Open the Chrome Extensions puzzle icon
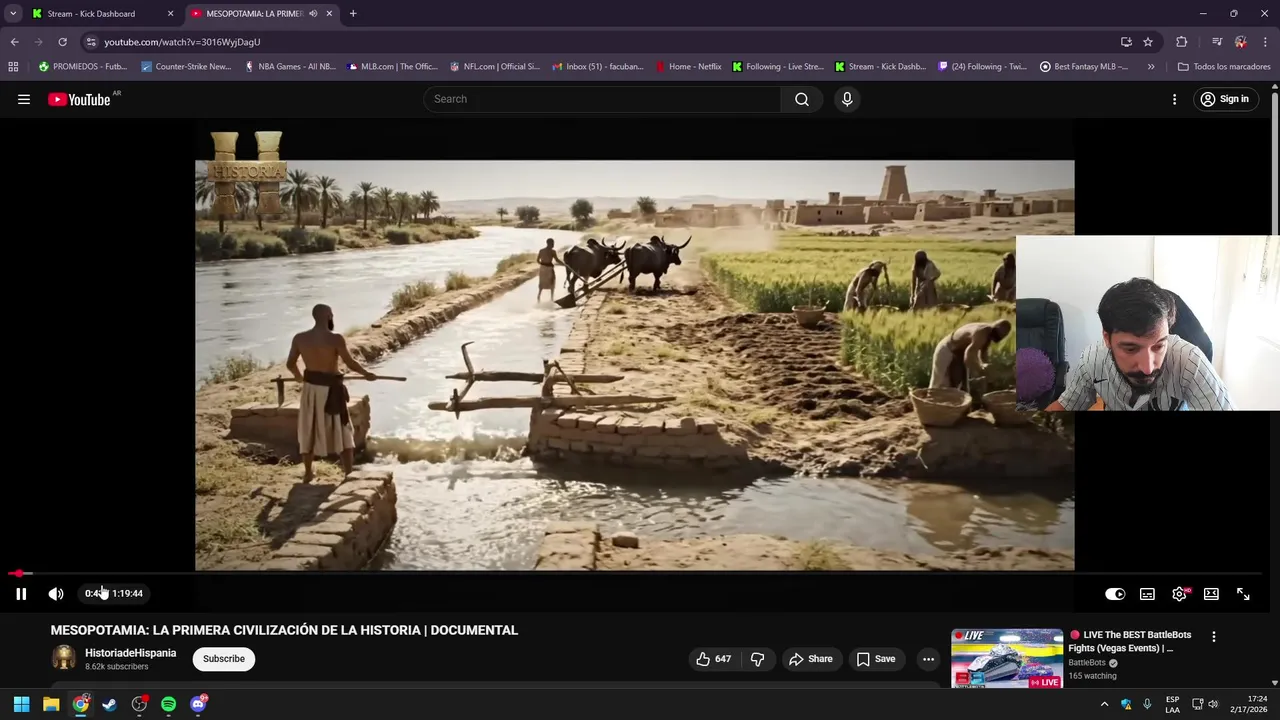This screenshot has height=720, width=1280. pyautogui.click(x=1182, y=42)
